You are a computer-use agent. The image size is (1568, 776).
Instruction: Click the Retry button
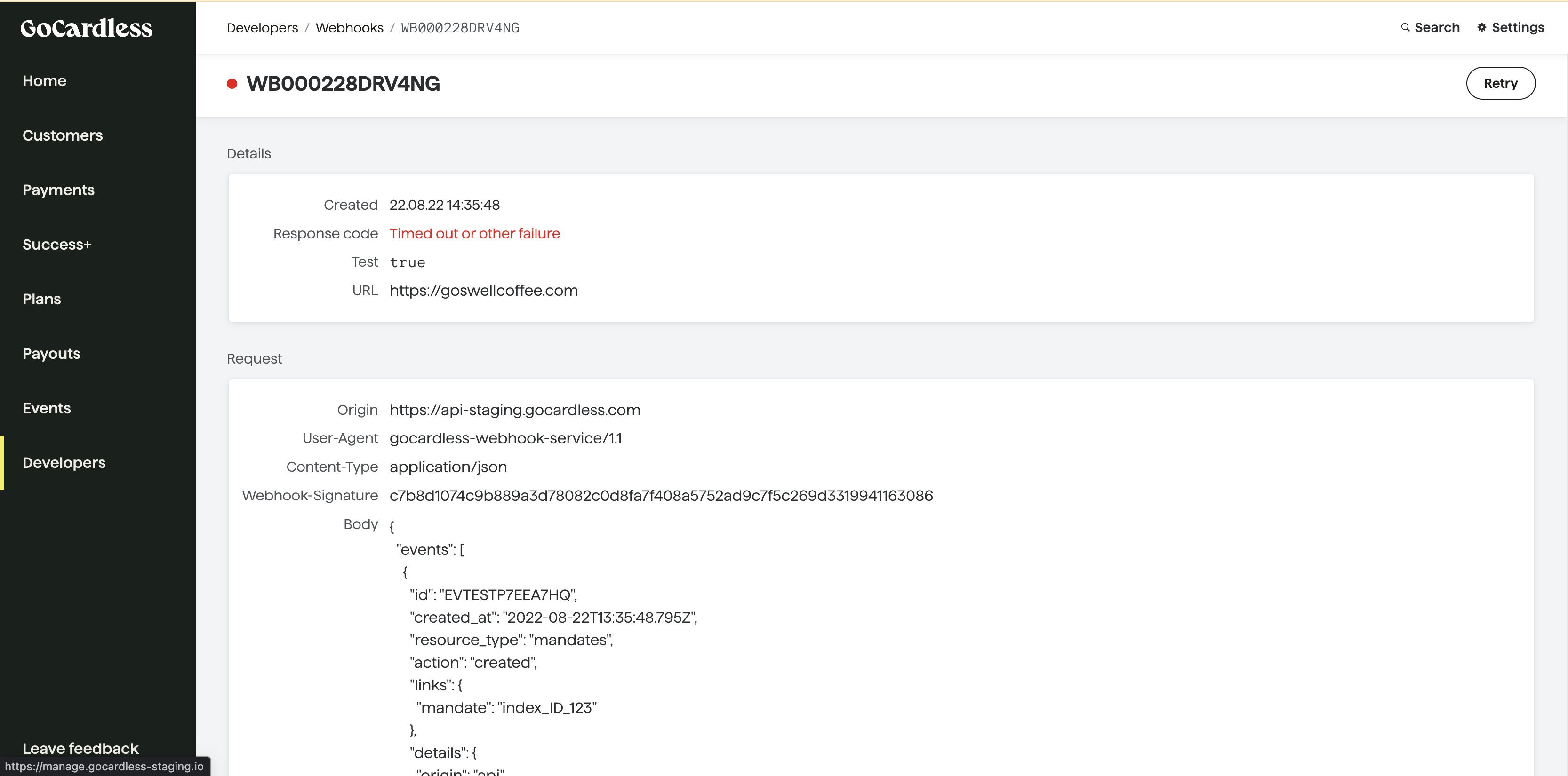1500,83
